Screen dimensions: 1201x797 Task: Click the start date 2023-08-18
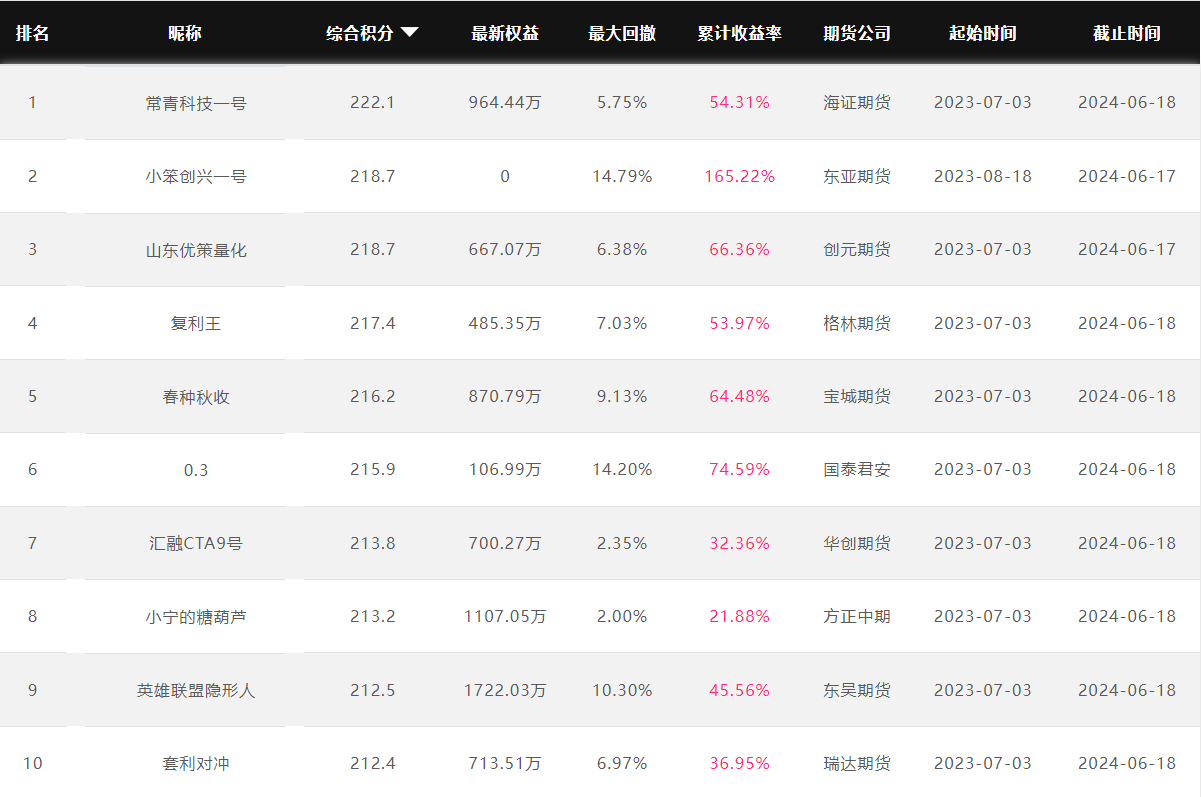pyautogui.click(x=983, y=176)
